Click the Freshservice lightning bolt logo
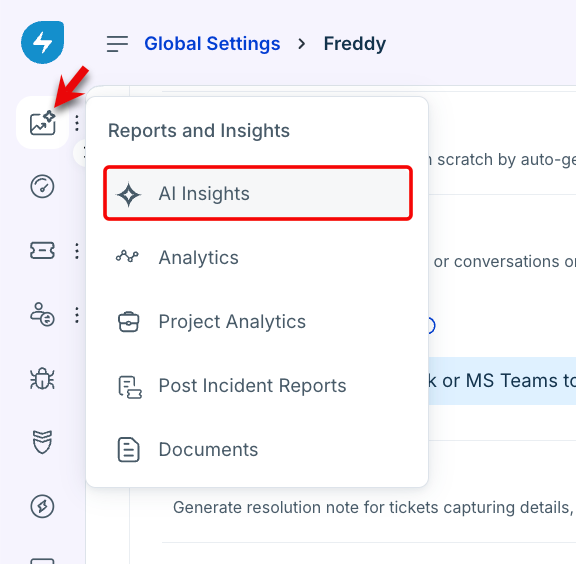Viewport: 576px width, 564px height. (x=43, y=42)
